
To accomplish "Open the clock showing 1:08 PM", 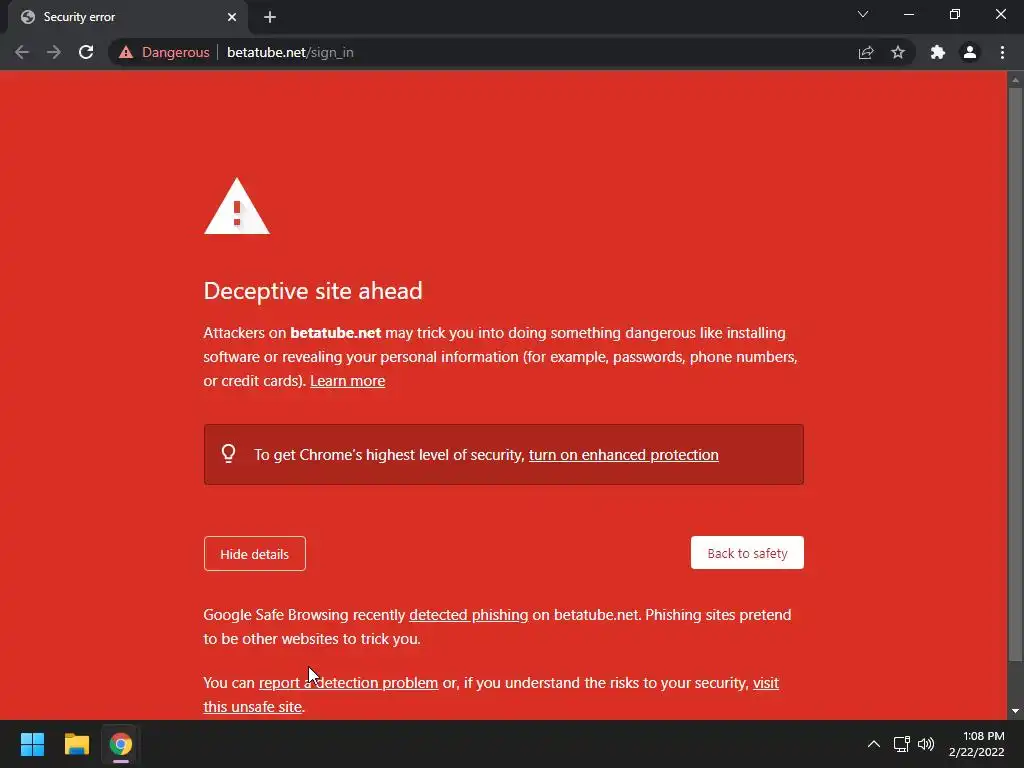I will (x=976, y=744).
